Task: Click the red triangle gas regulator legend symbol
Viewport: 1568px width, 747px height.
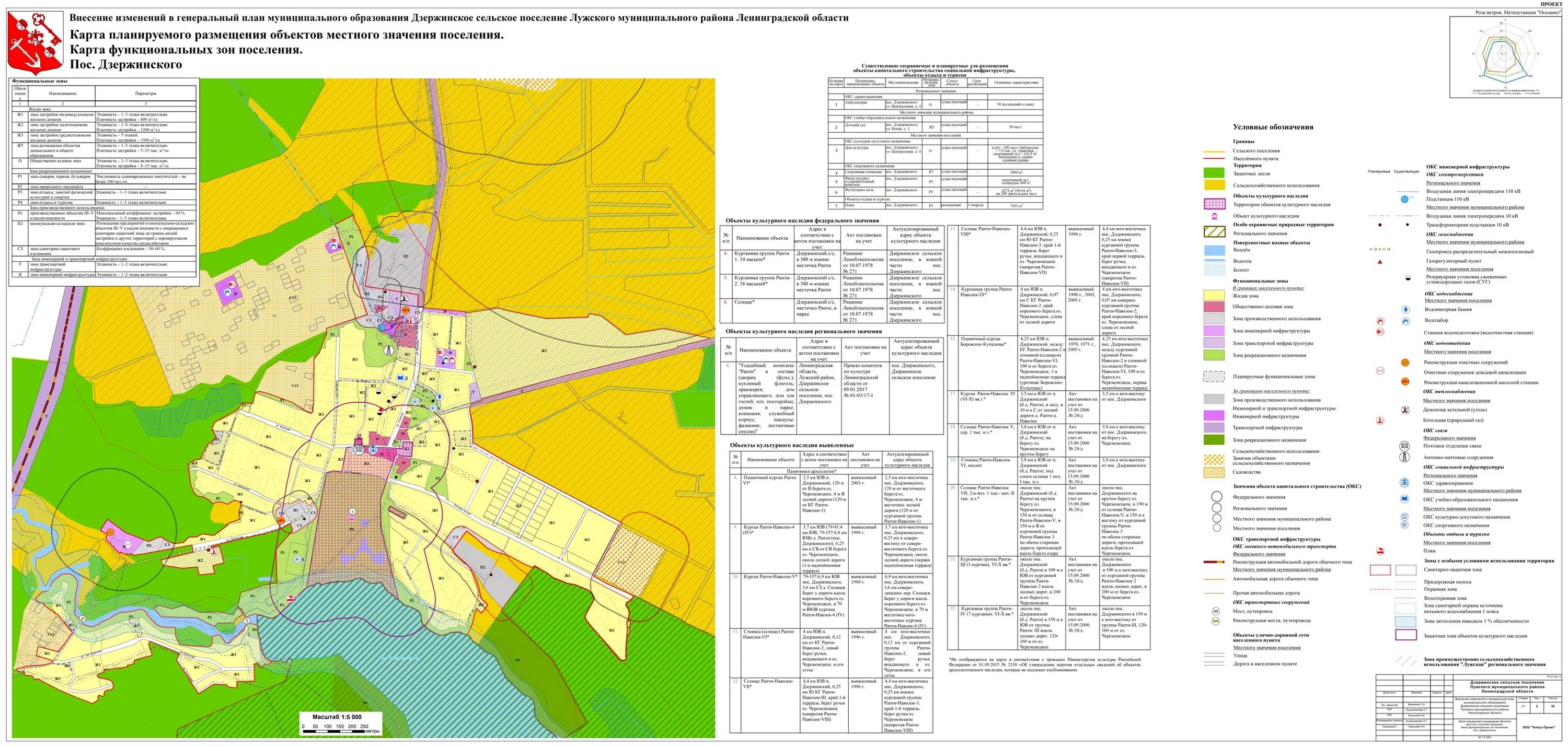Action: pos(1380,261)
